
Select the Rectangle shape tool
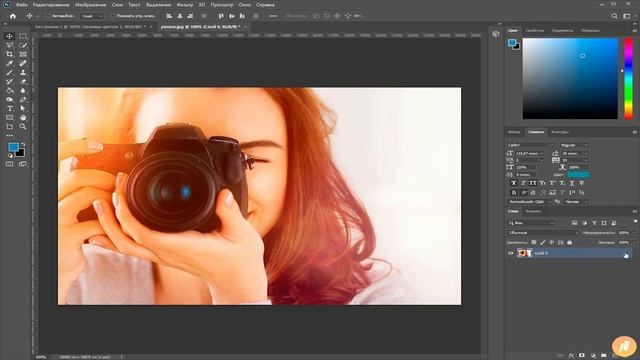pyautogui.click(x=9, y=118)
